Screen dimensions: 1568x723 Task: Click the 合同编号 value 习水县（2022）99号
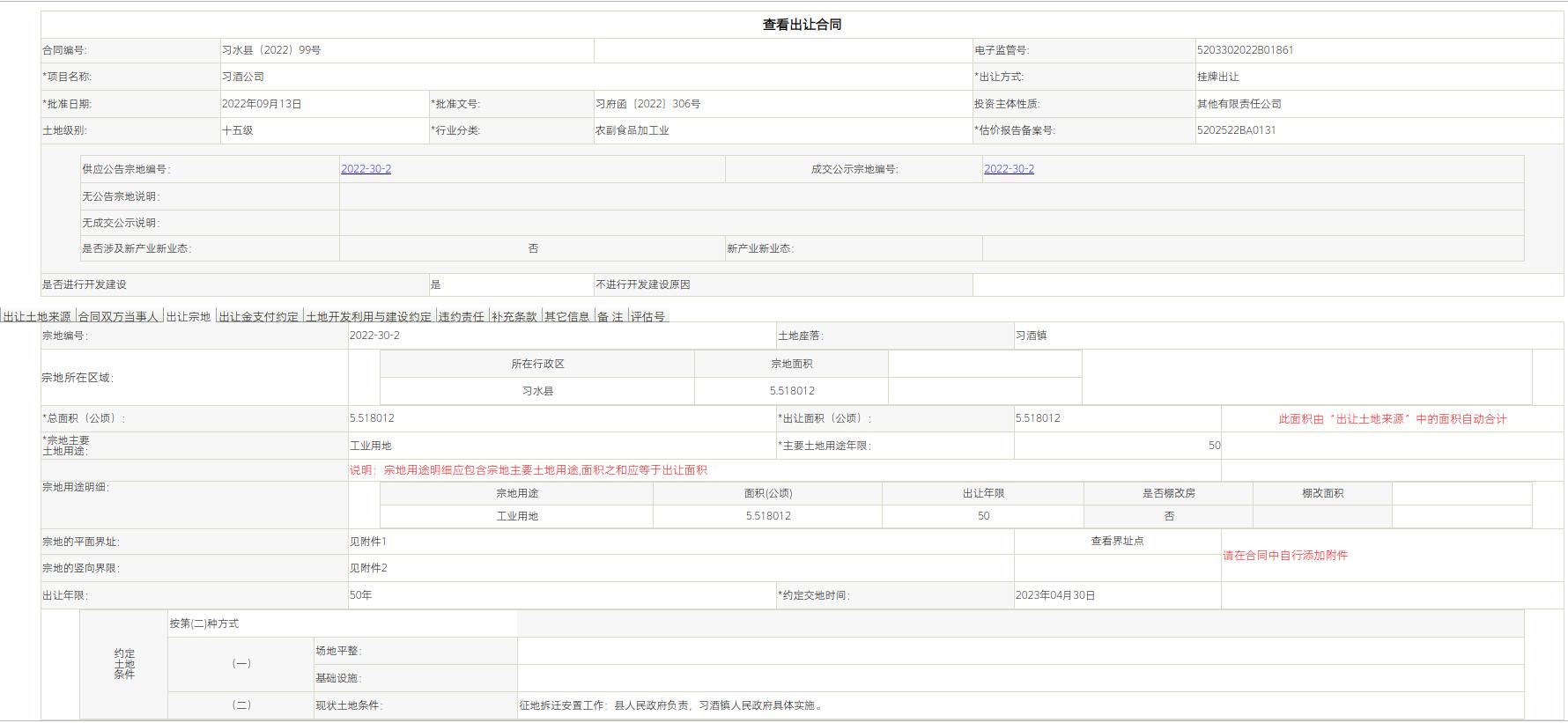(x=271, y=50)
